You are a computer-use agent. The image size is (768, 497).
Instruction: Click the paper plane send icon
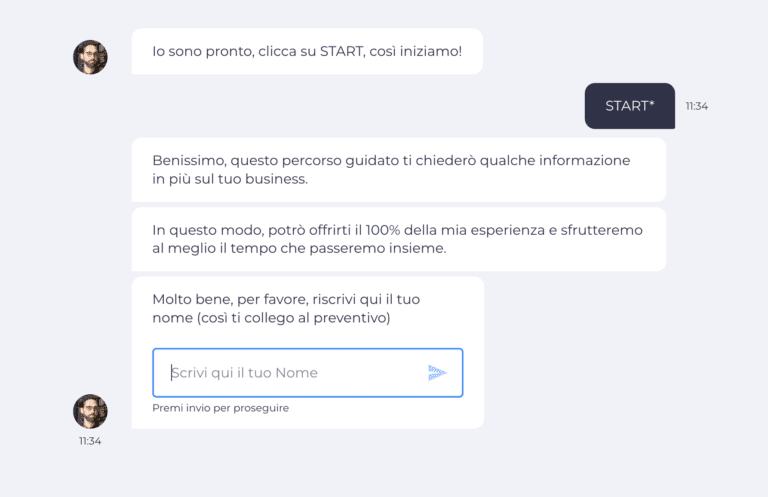point(437,373)
